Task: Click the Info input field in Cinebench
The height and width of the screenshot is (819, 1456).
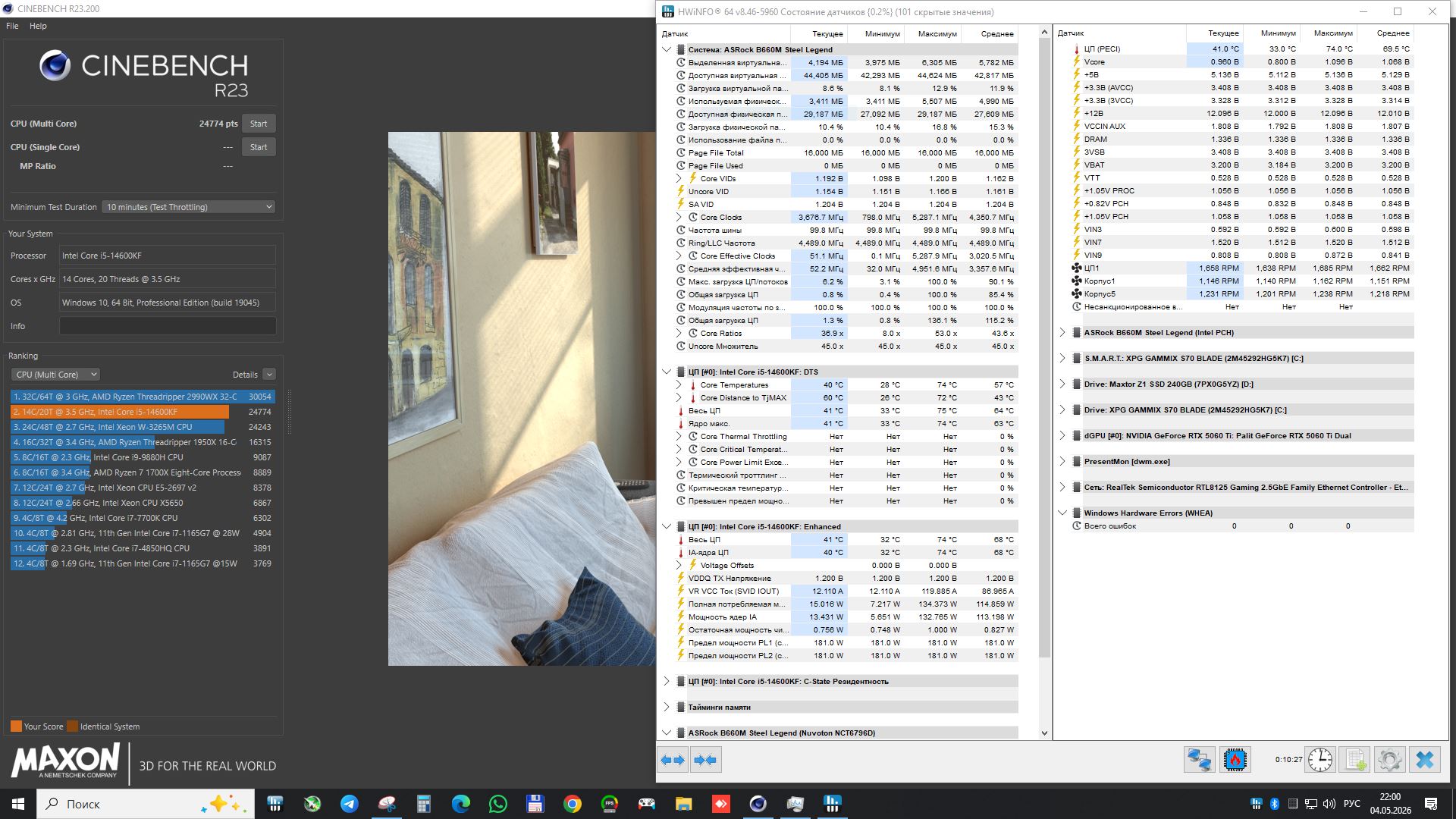Action: point(168,326)
